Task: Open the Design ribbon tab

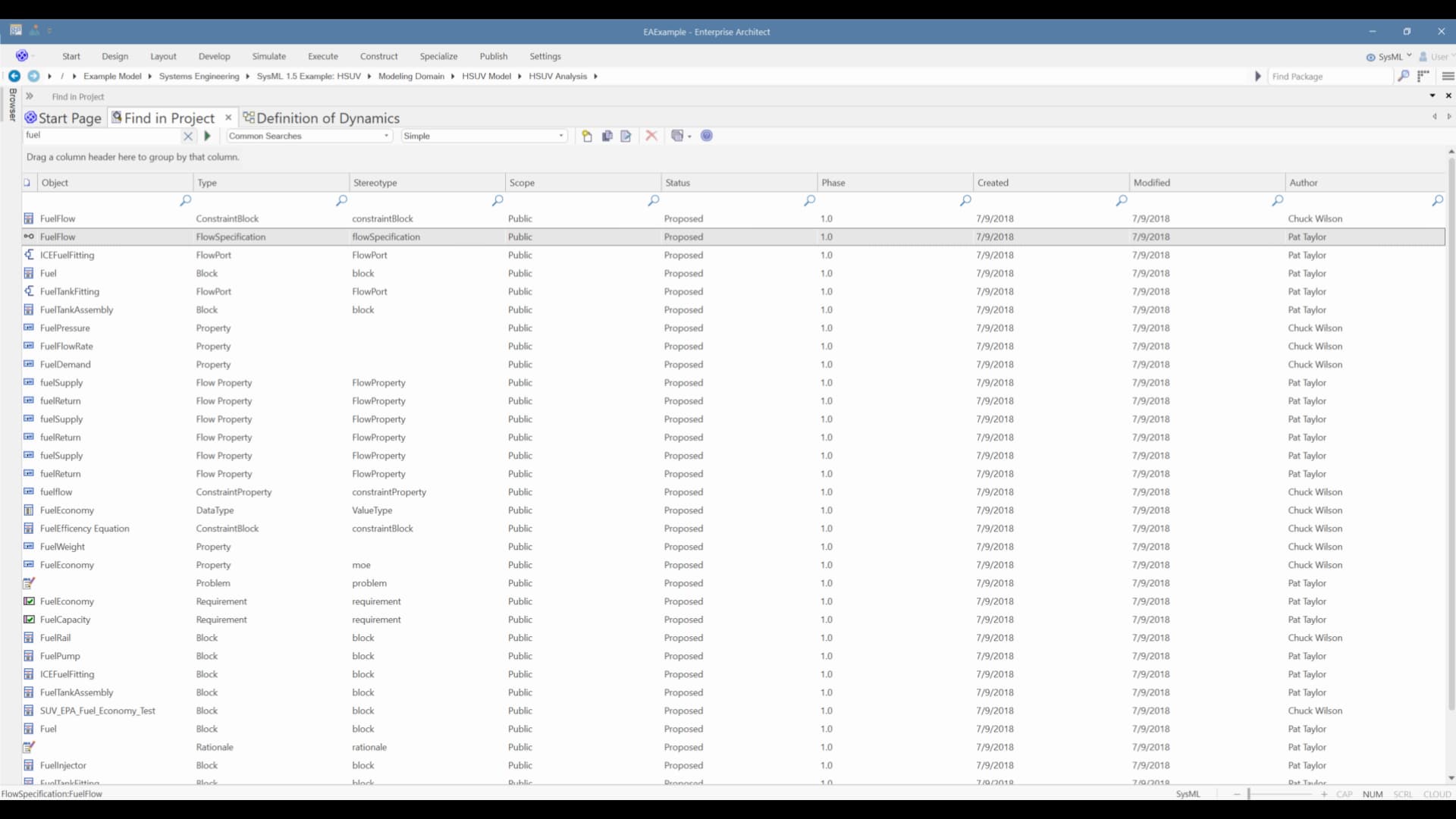Action: tap(115, 56)
